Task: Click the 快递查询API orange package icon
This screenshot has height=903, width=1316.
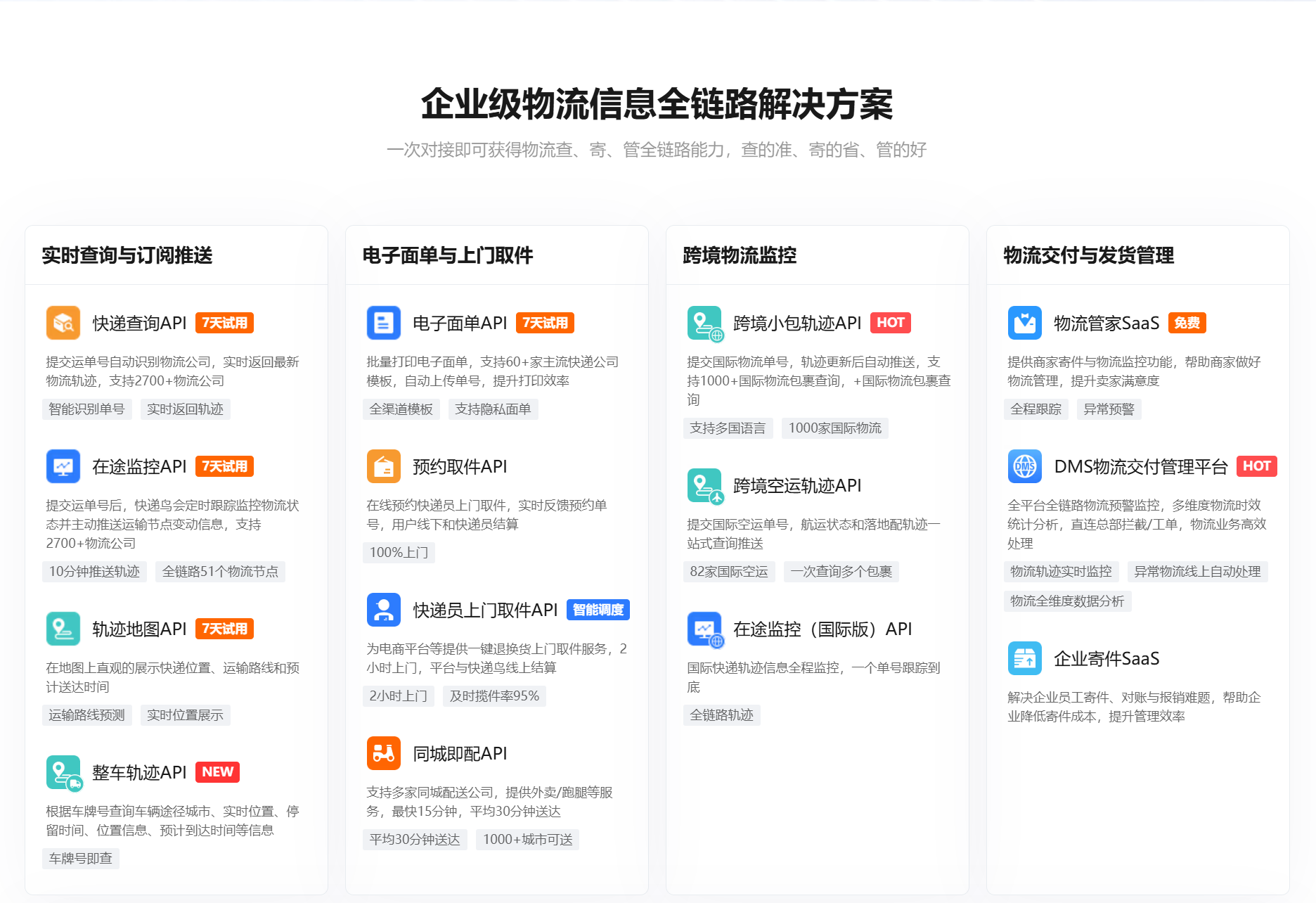Action: click(63, 323)
